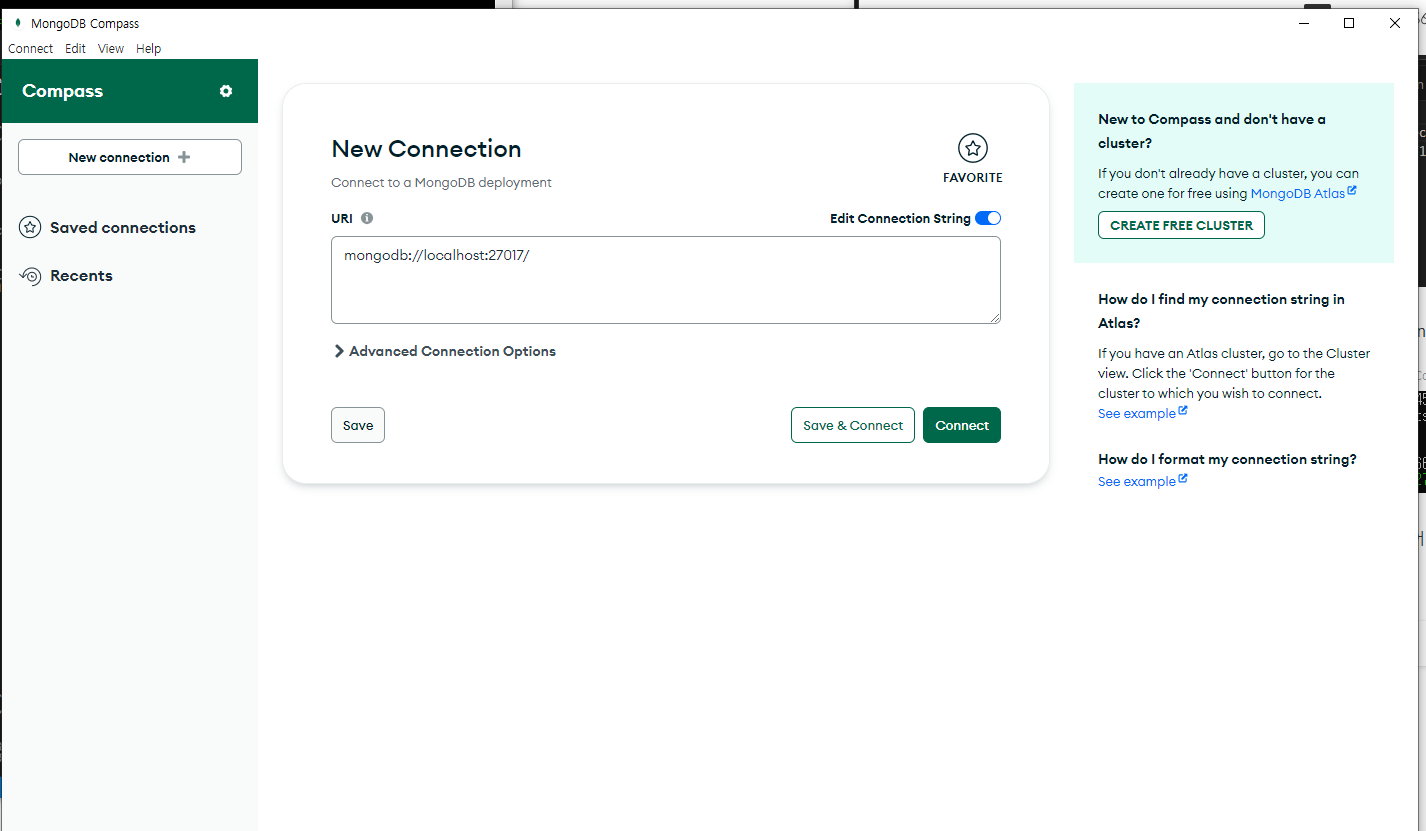Open the Edit menu
The width and height of the screenshot is (1426, 831).
[76, 48]
